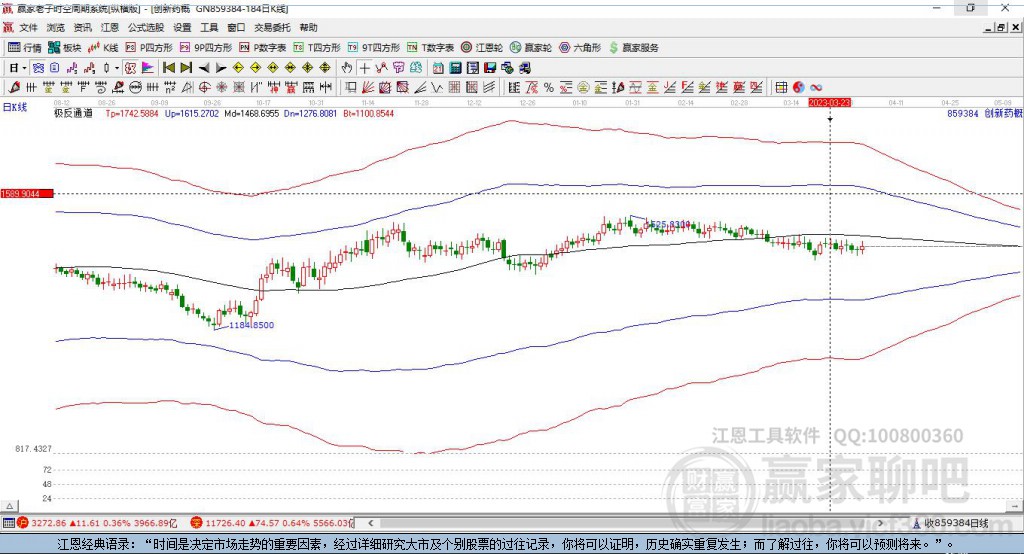Open the 窗口 menu

[236, 27]
